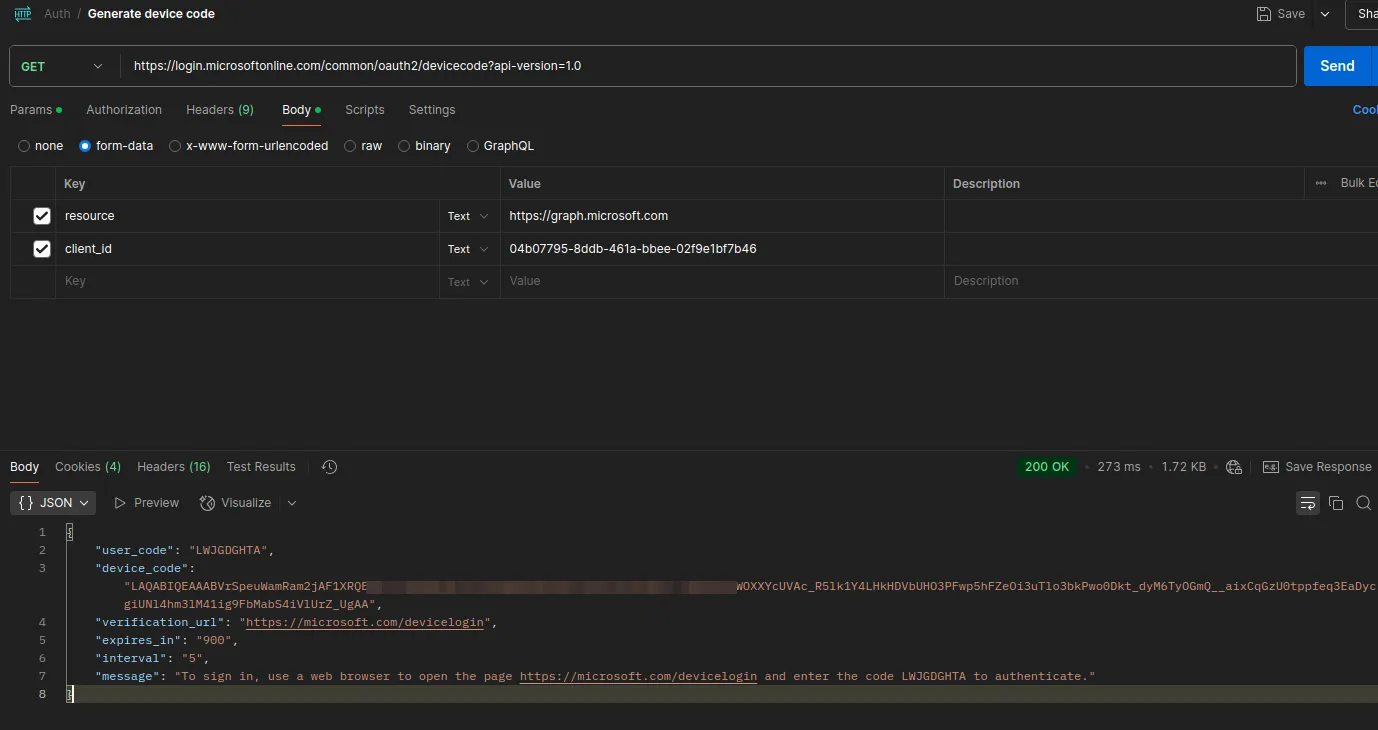Click the Preview play icon
Viewport: 1378px width, 730px height.
tap(120, 503)
